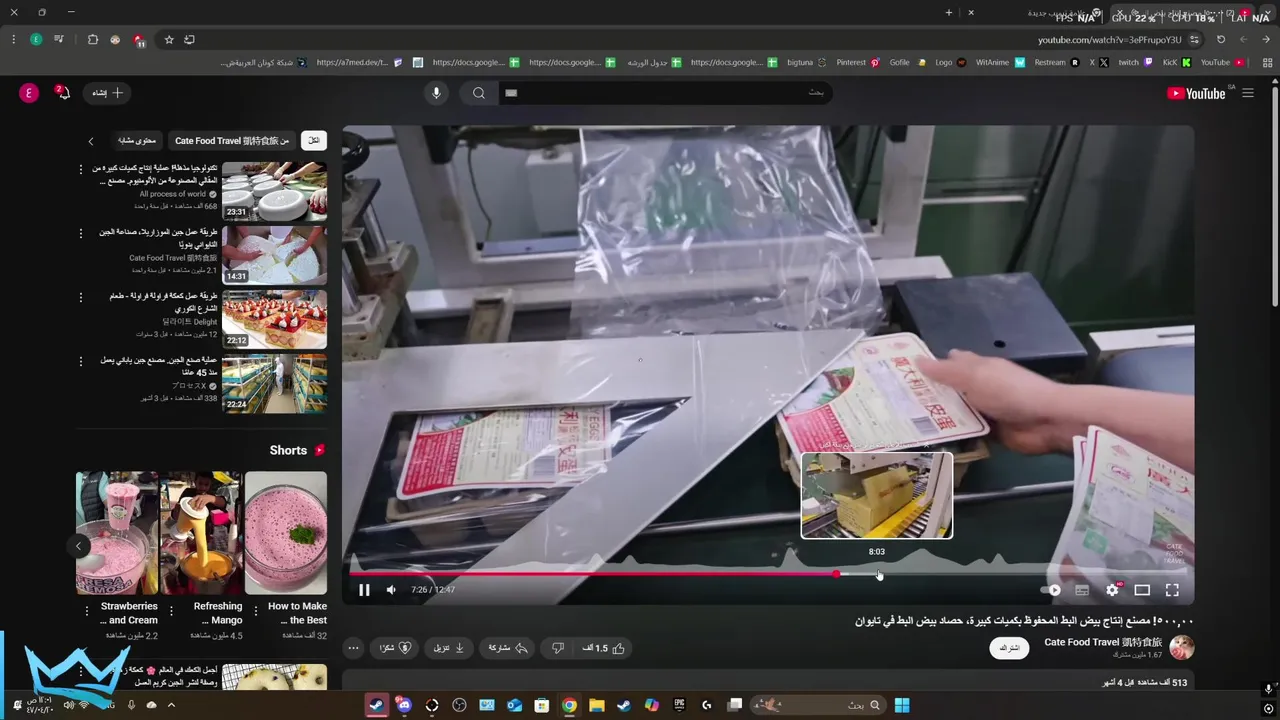The image size is (1280, 720).
Task: Pause the video with the pause button
Action: point(364,590)
